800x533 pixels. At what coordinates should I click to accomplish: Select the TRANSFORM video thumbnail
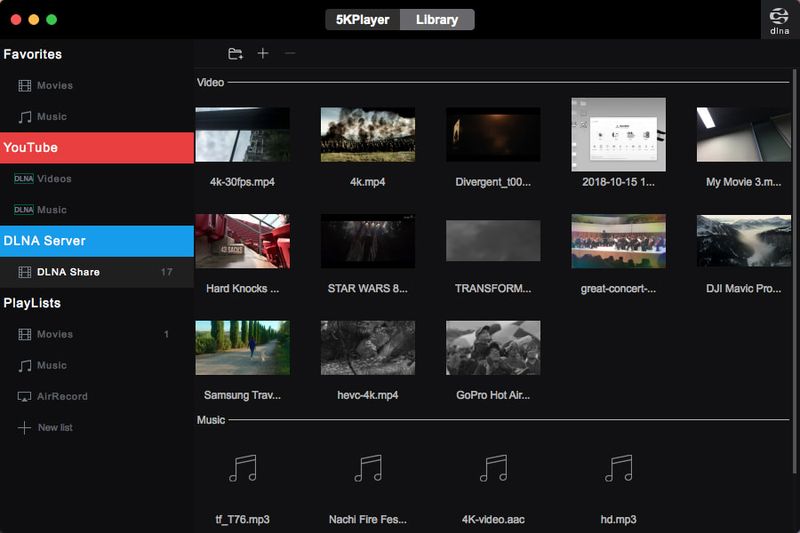[x=493, y=241]
